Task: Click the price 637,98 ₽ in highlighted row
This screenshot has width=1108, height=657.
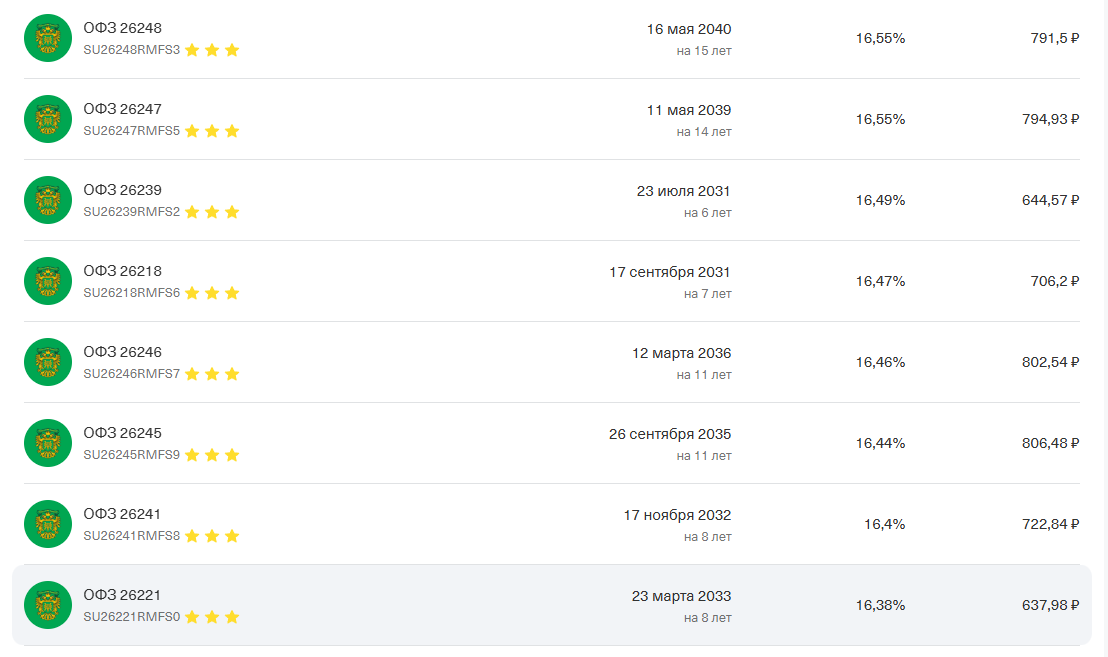Action: coord(1049,605)
